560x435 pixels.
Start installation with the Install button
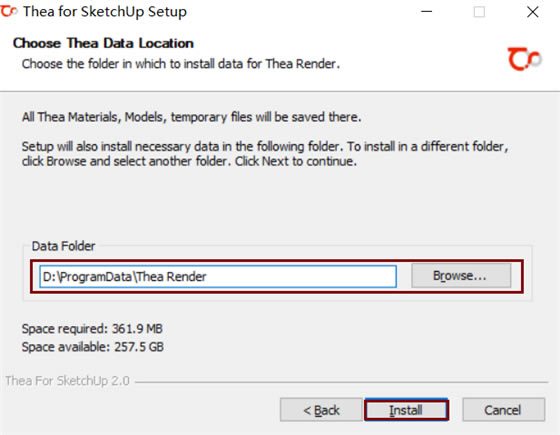[x=406, y=410]
